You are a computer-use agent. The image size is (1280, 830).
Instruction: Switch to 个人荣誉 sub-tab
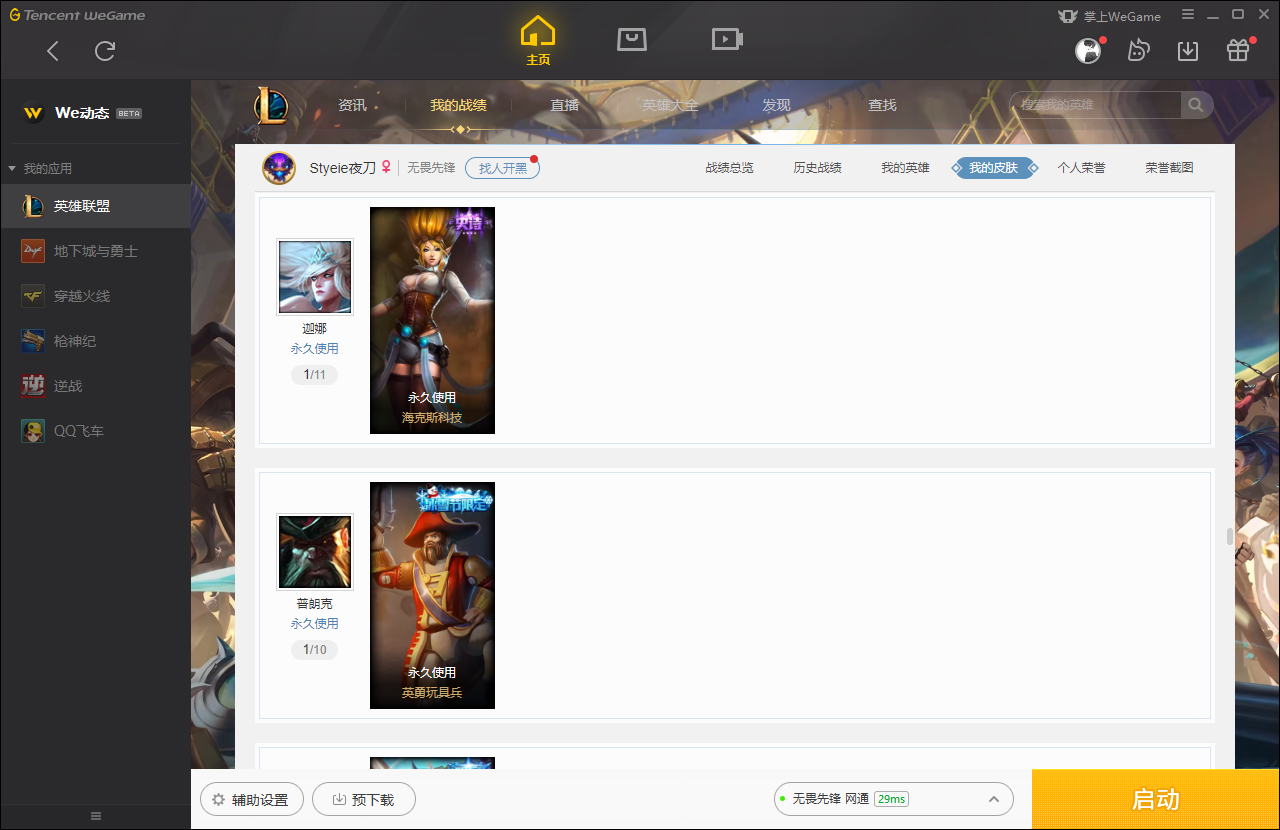[1081, 168]
